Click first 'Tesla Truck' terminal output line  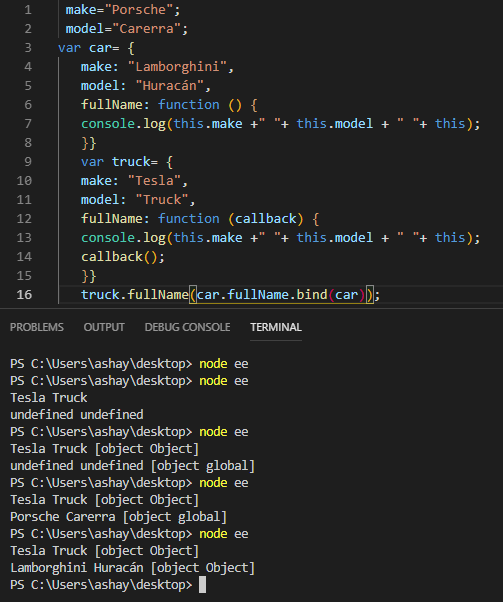[x=49, y=398]
